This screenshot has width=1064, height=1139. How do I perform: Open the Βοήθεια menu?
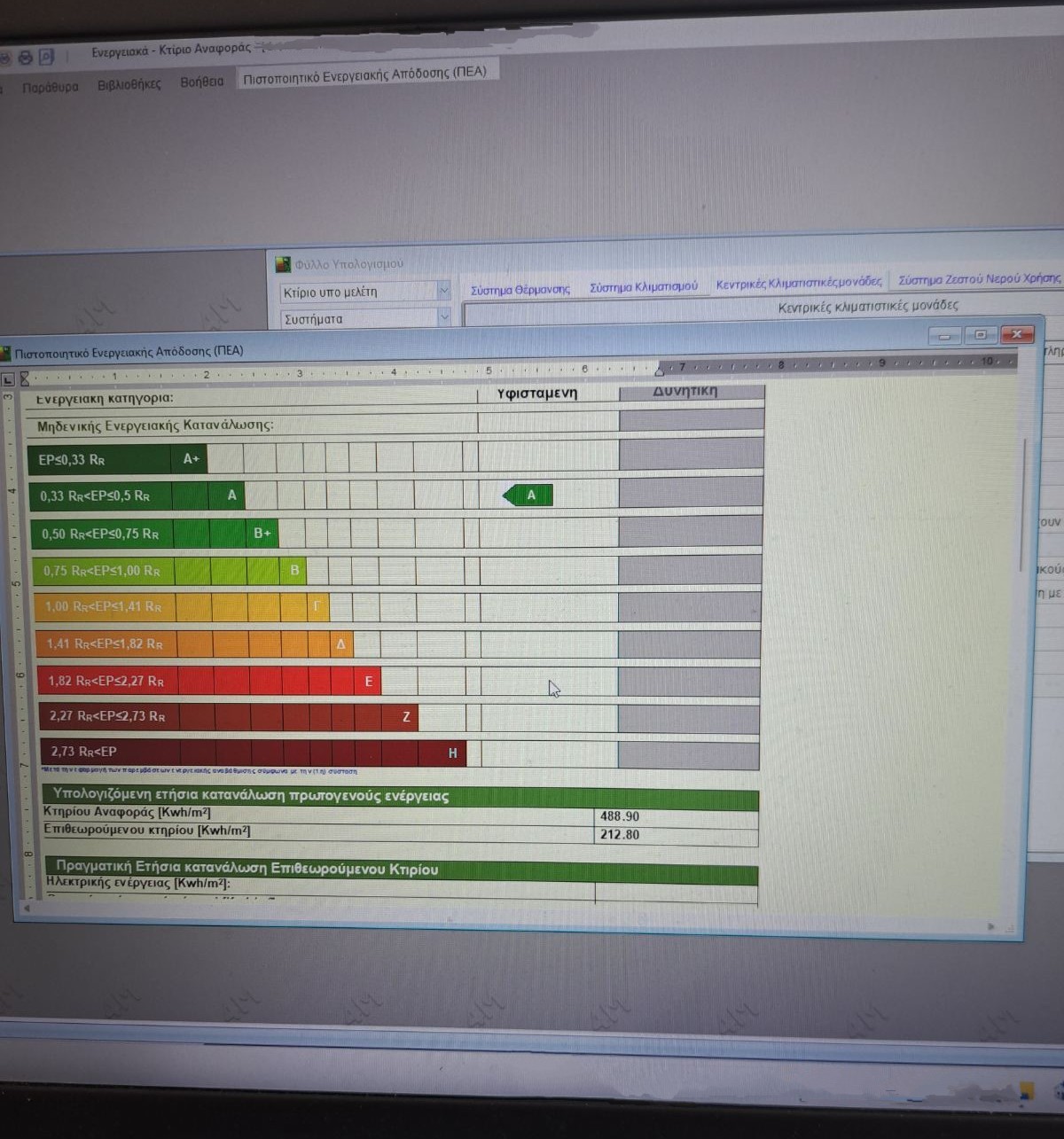click(x=201, y=82)
